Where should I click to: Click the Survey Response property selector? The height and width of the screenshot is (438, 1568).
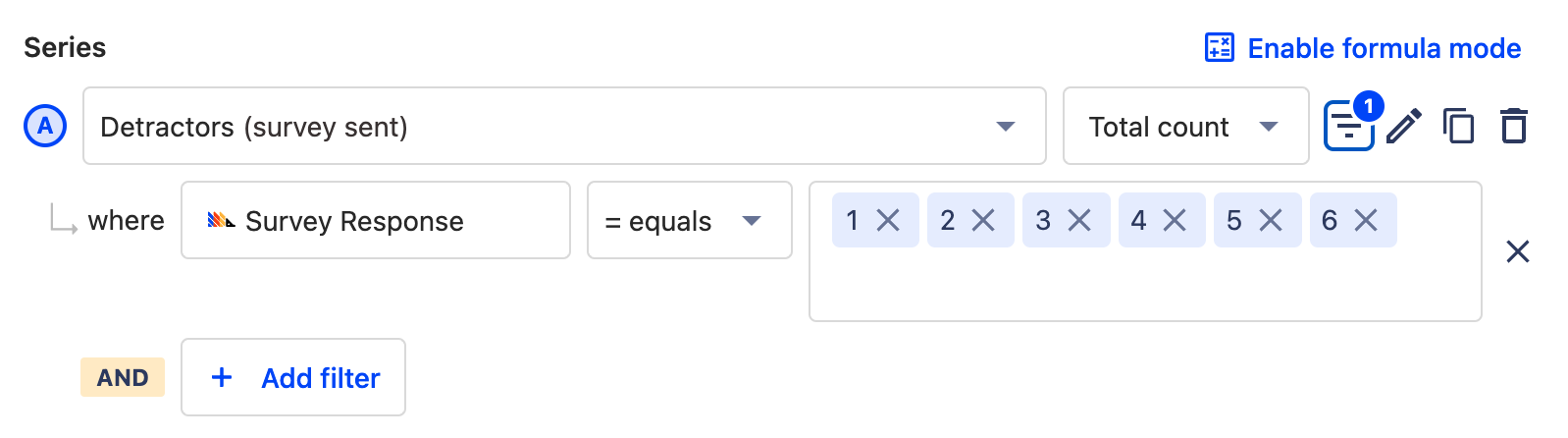375,221
